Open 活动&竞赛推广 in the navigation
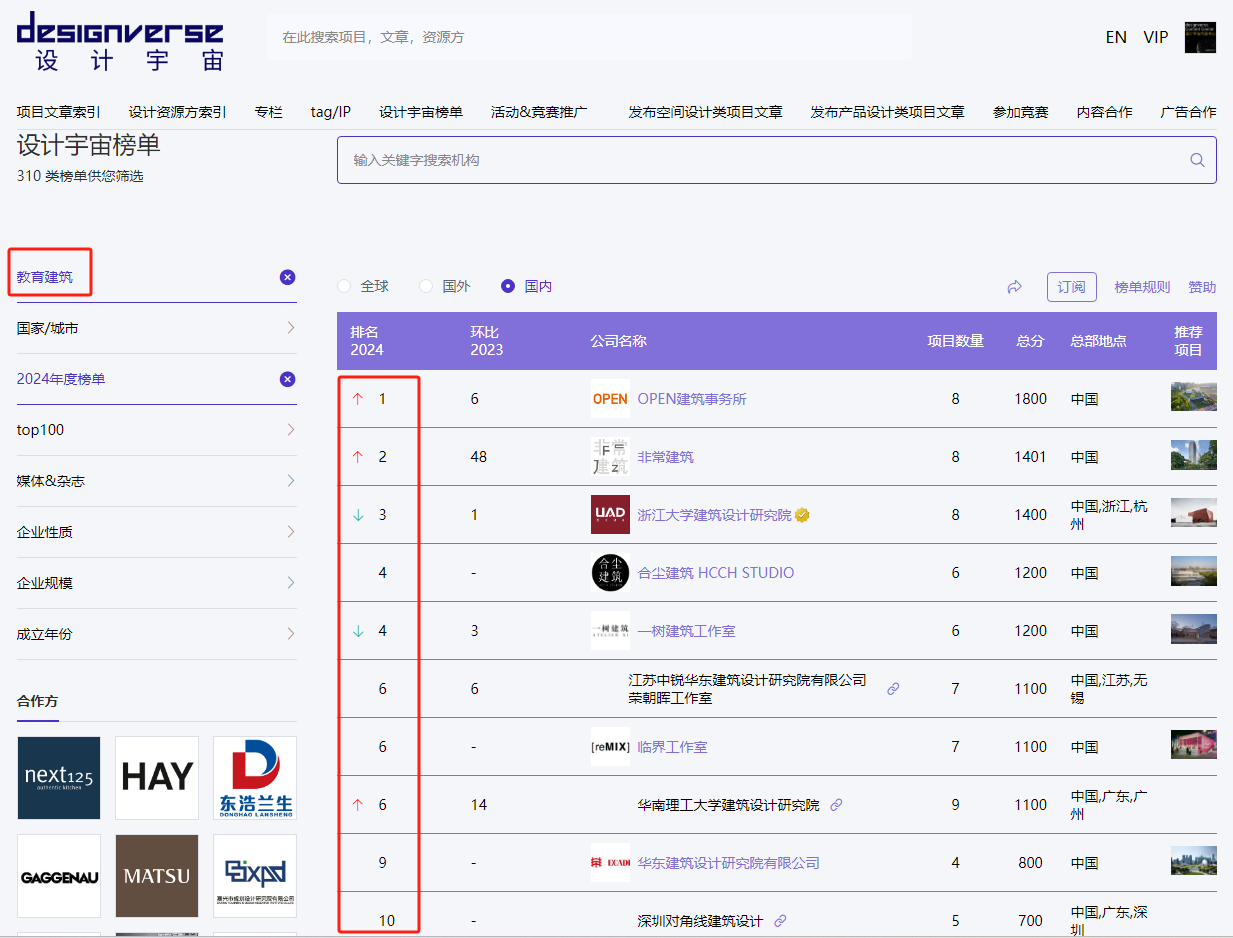Screen dimensions: 1233x938 click(539, 112)
